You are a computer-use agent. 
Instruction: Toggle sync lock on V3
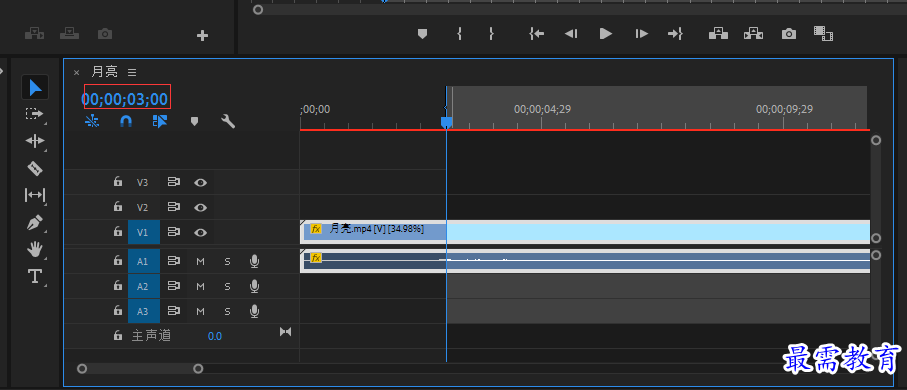coord(174,182)
